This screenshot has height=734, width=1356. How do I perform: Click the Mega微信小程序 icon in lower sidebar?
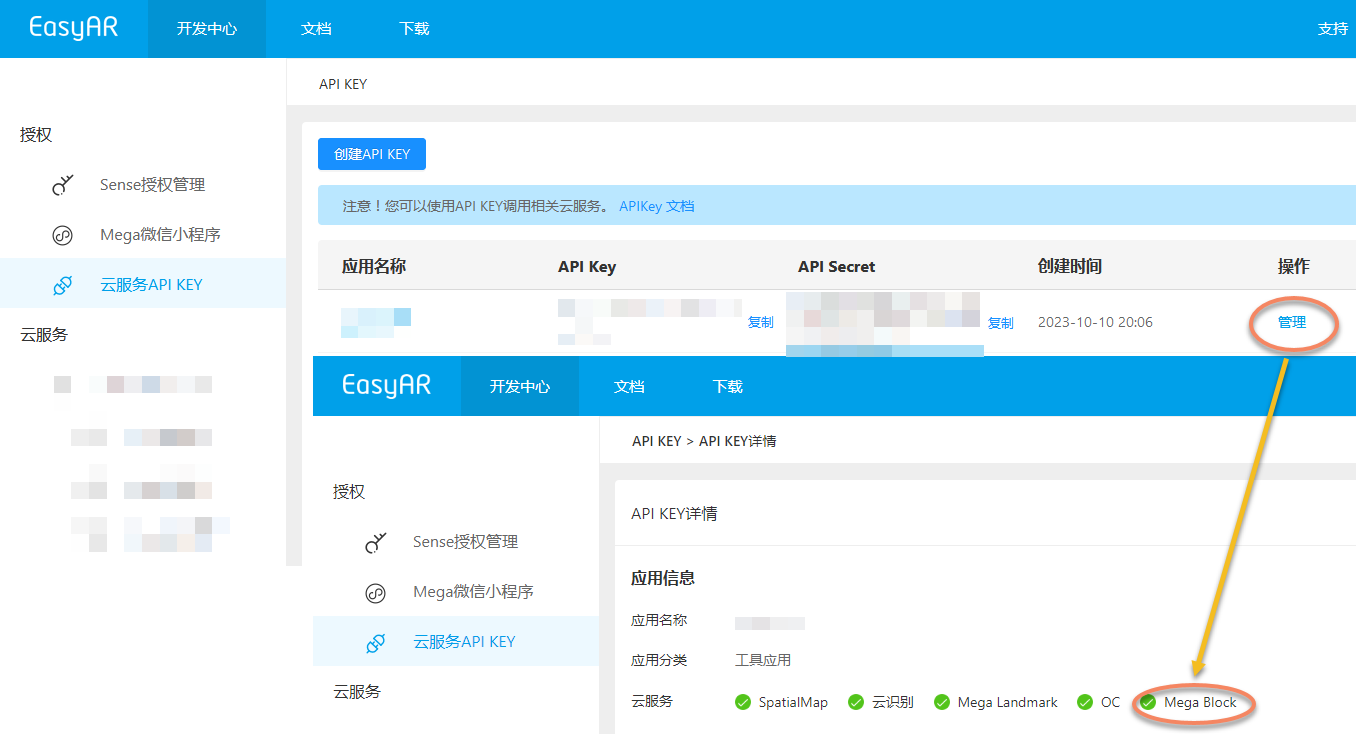[x=376, y=592]
